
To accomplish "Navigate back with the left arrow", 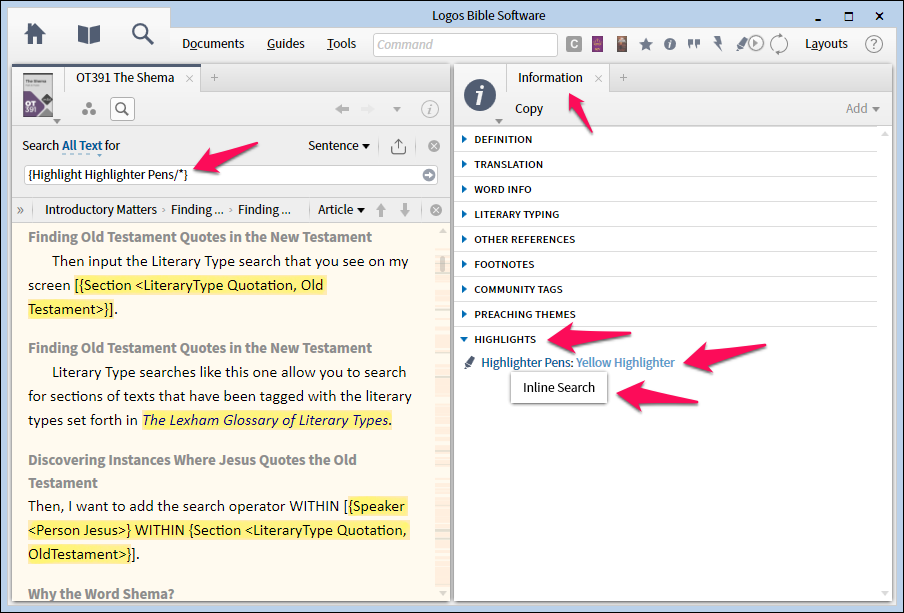I will click(x=342, y=109).
